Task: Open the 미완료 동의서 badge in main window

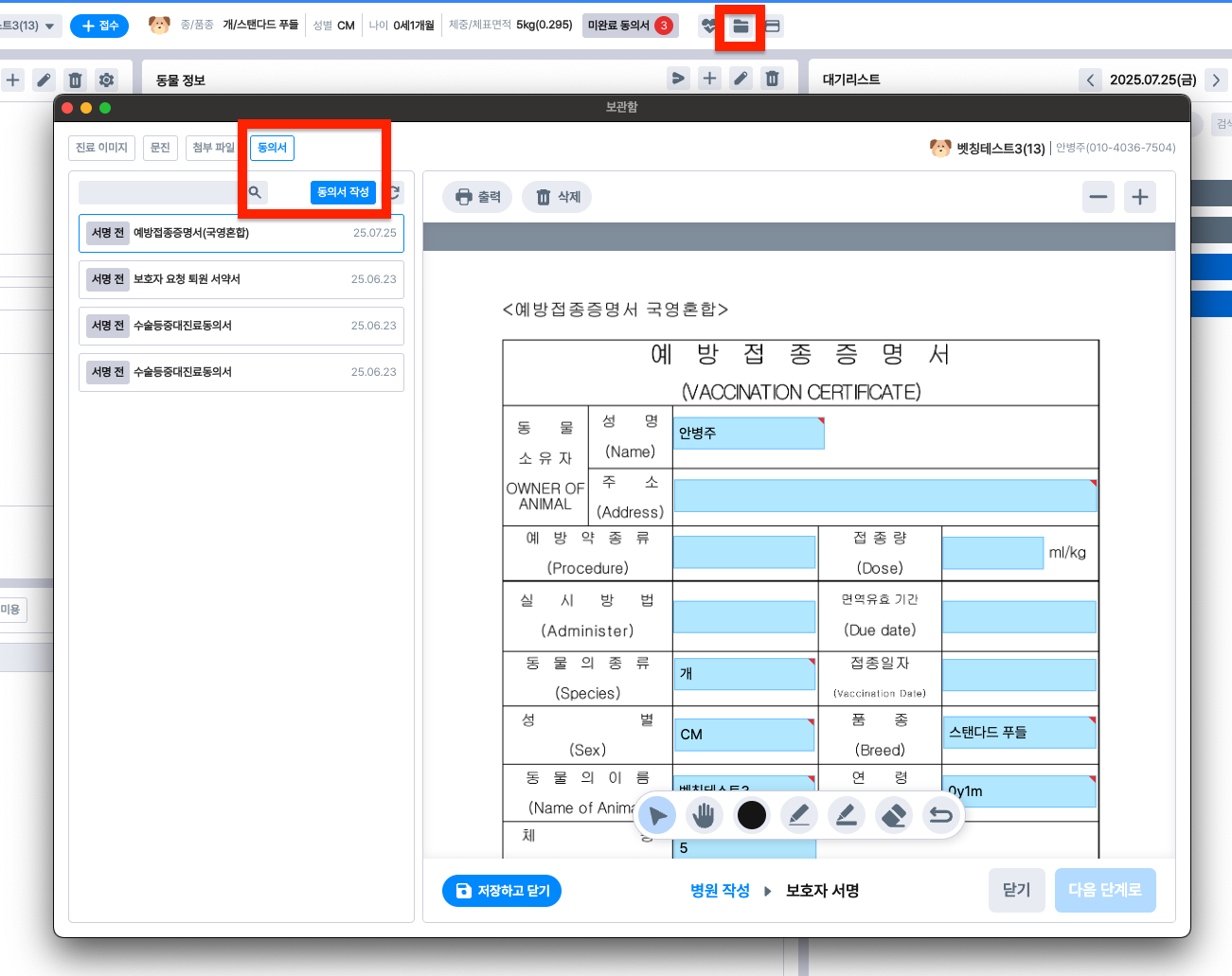Action: coord(631,26)
